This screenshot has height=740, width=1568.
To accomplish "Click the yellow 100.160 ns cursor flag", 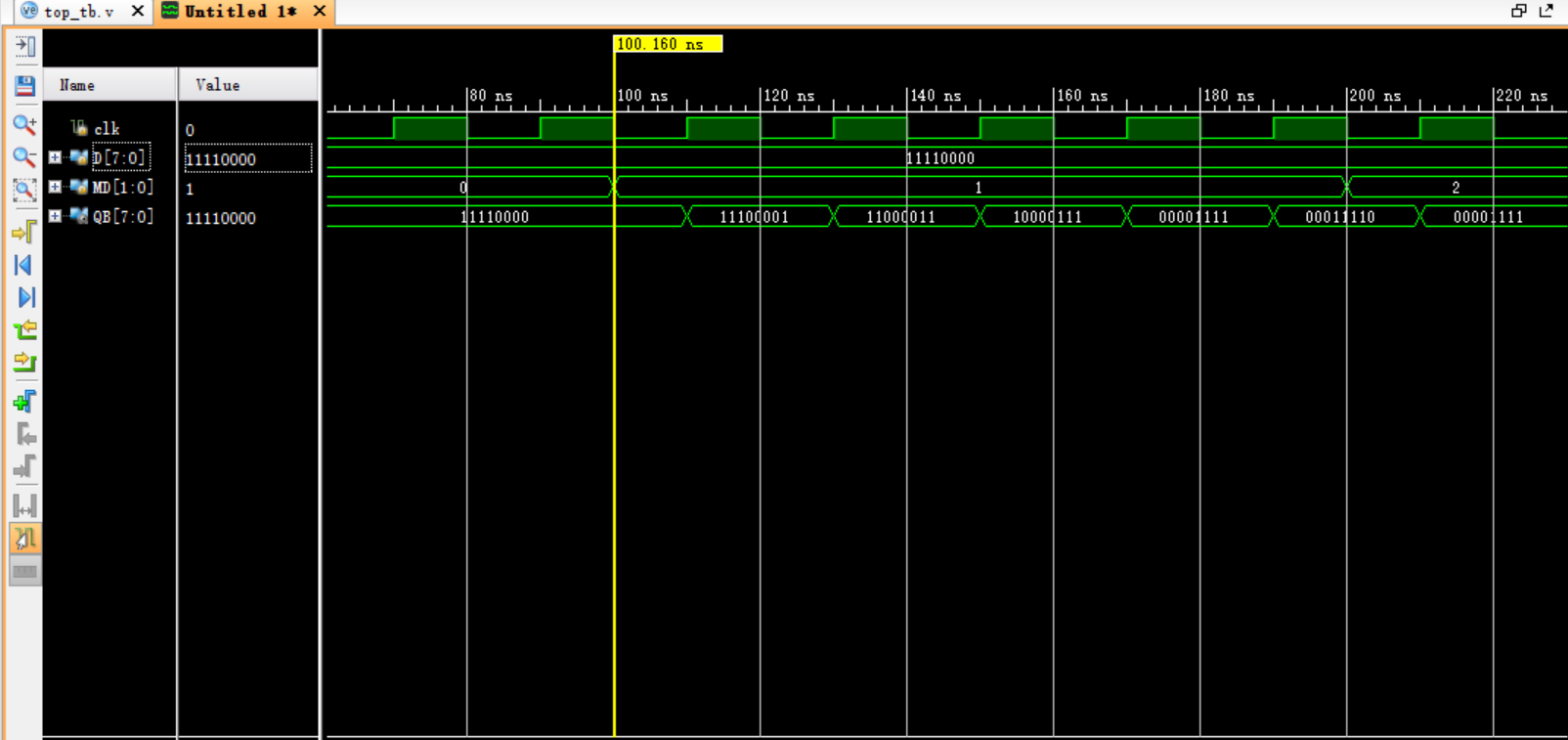I will coord(668,44).
